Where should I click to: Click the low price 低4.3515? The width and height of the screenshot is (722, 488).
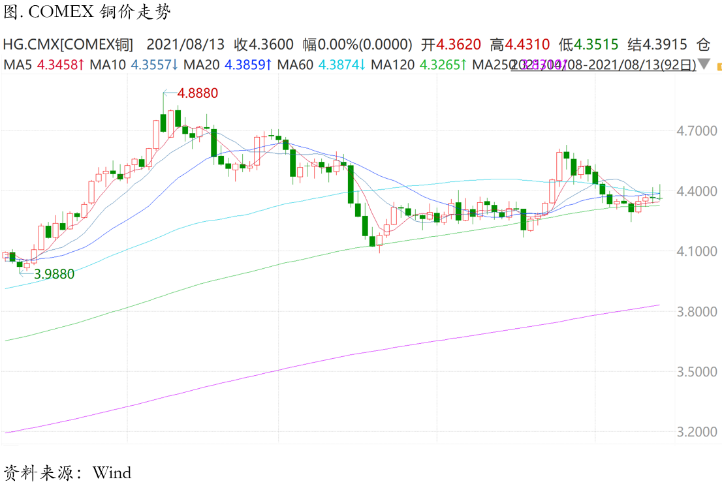coord(588,45)
